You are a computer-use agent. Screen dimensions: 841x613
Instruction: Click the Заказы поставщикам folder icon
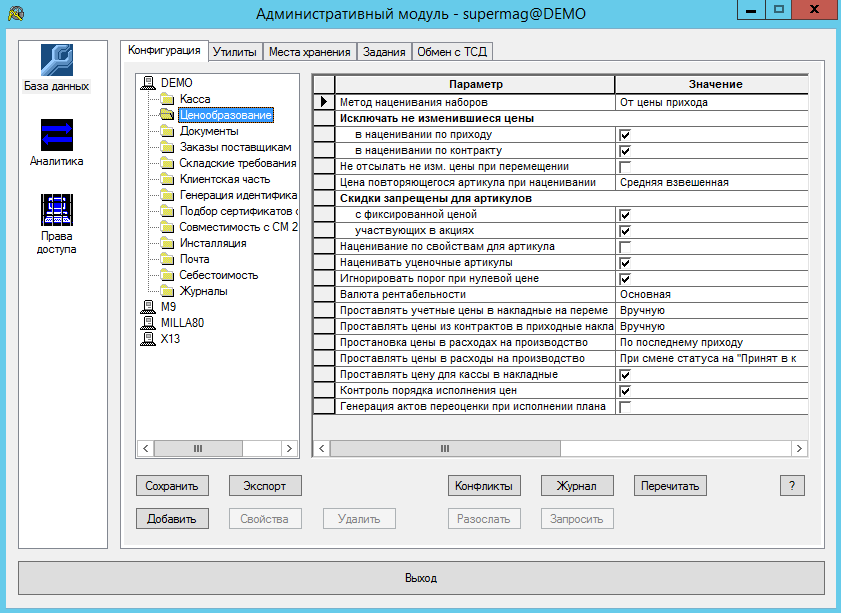pyautogui.click(x=167, y=147)
